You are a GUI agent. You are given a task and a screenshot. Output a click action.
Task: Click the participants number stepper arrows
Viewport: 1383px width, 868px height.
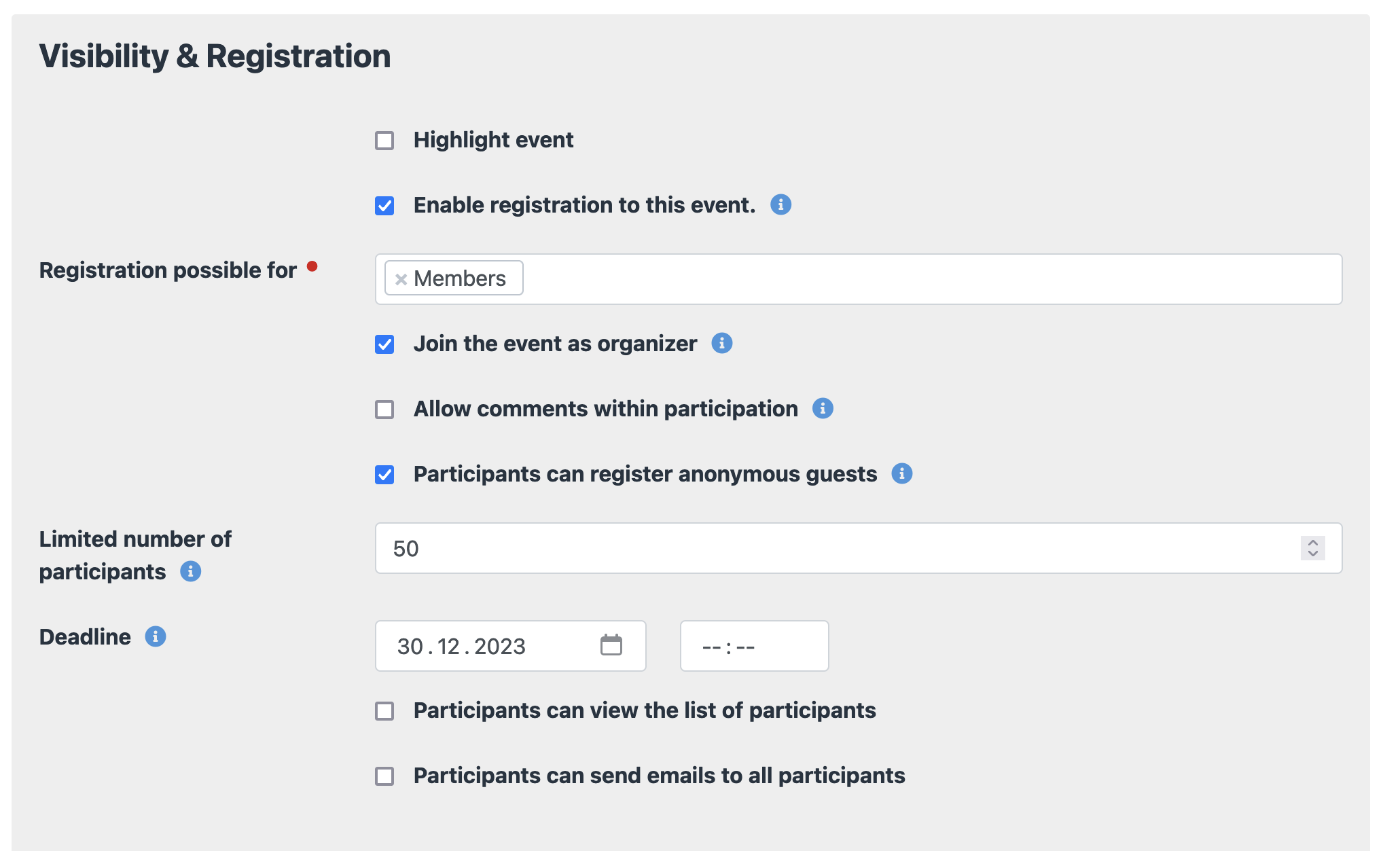pyautogui.click(x=1312, y=548)
